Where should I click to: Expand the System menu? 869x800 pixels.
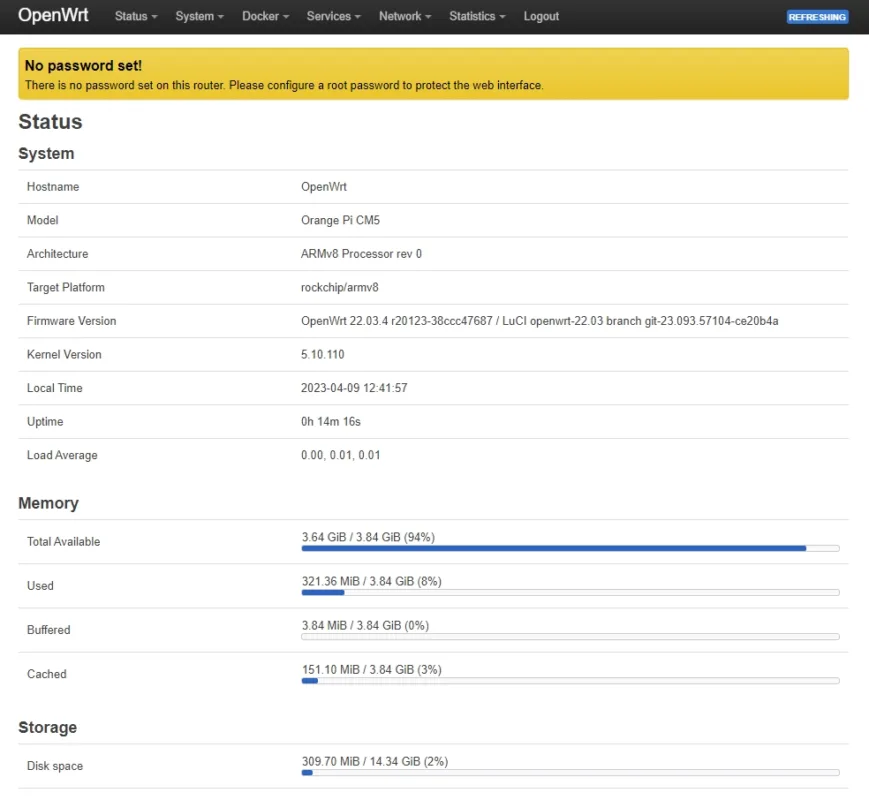pos(200,17)
